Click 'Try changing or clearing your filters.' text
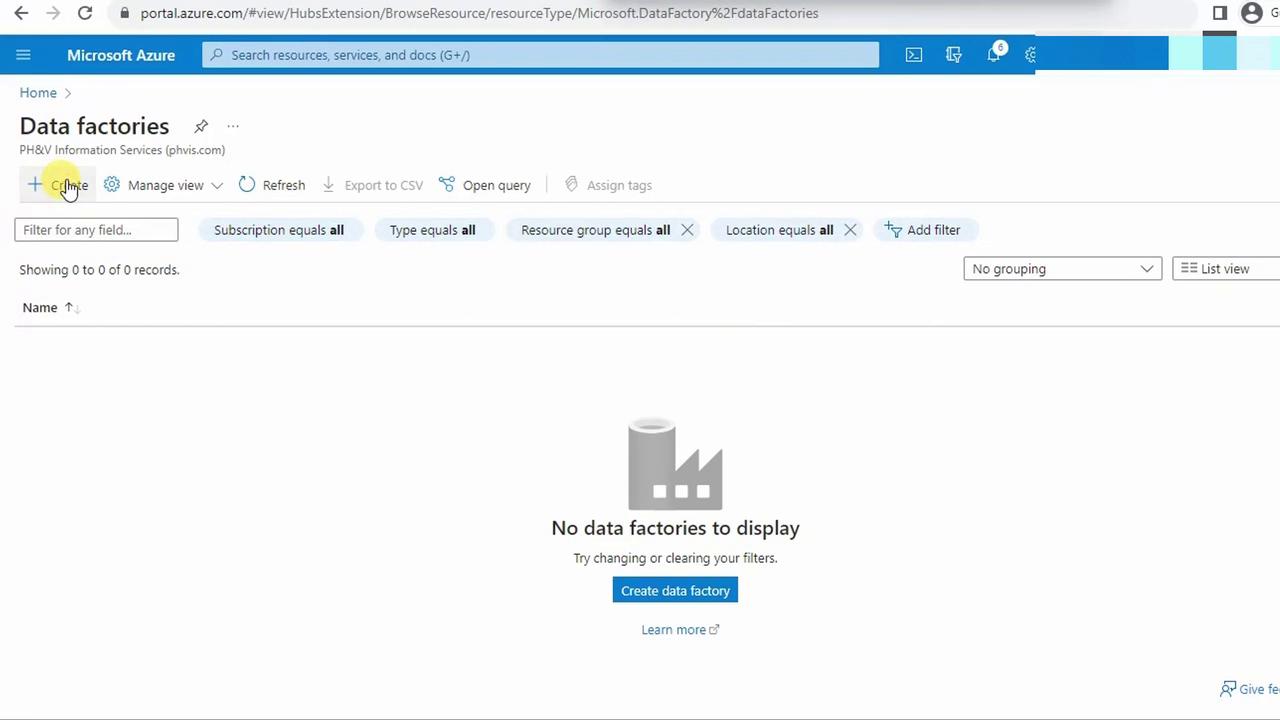 [675, 558]
